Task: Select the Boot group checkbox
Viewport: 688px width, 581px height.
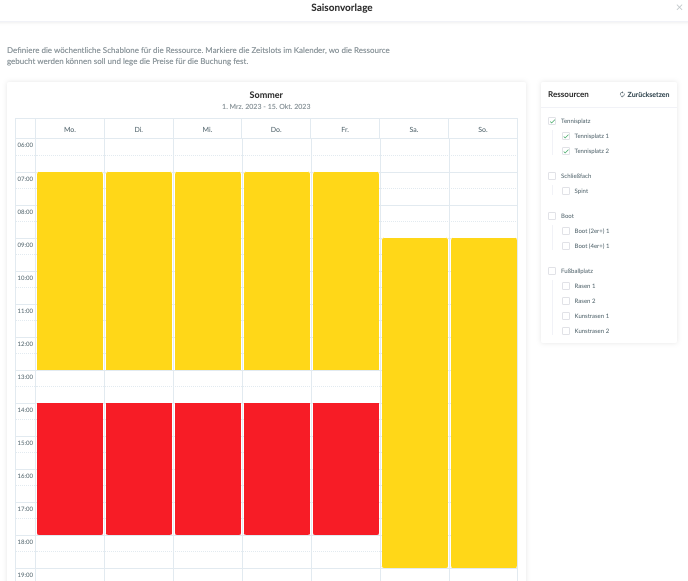Action: pos(552,216)
